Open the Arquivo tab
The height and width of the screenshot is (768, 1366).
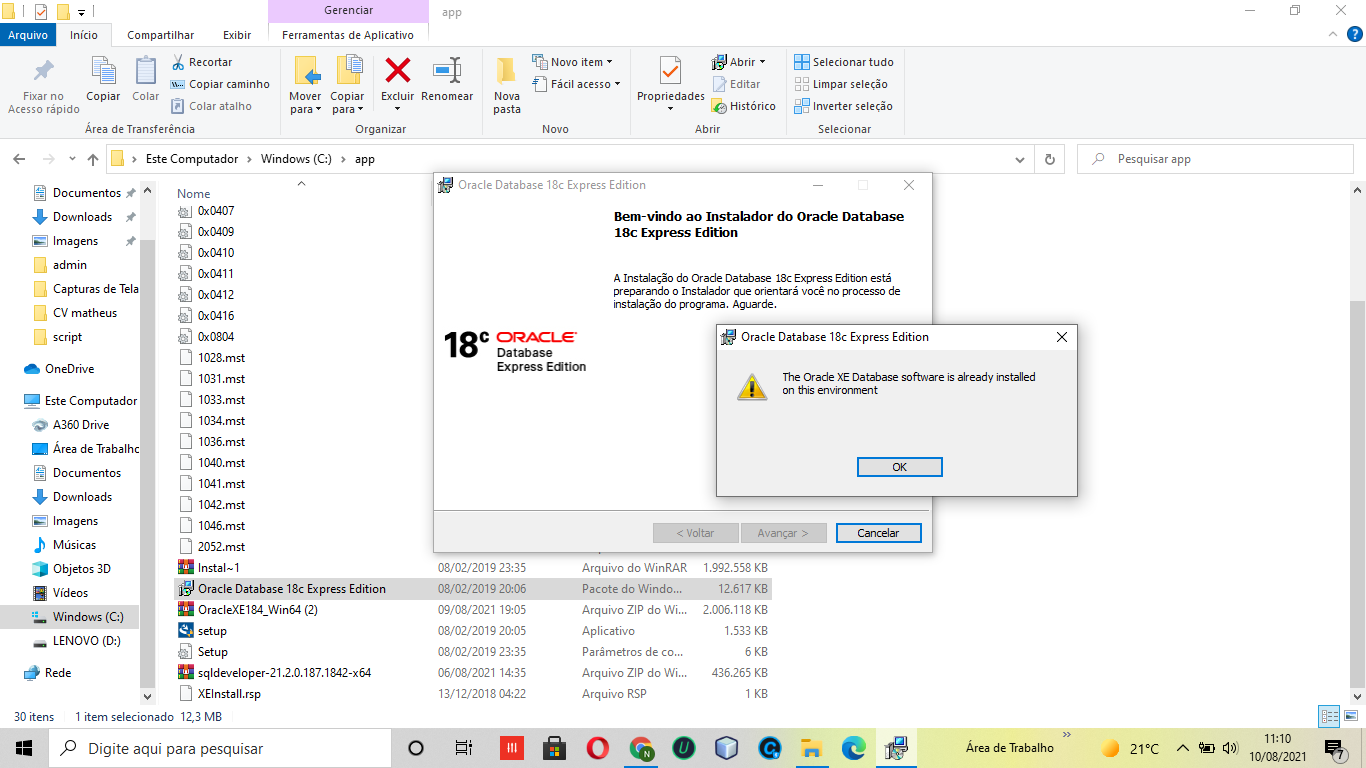28,35
